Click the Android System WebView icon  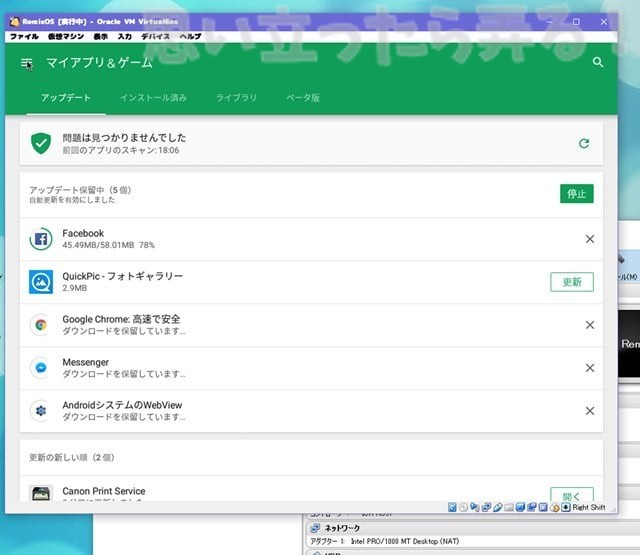41,411
